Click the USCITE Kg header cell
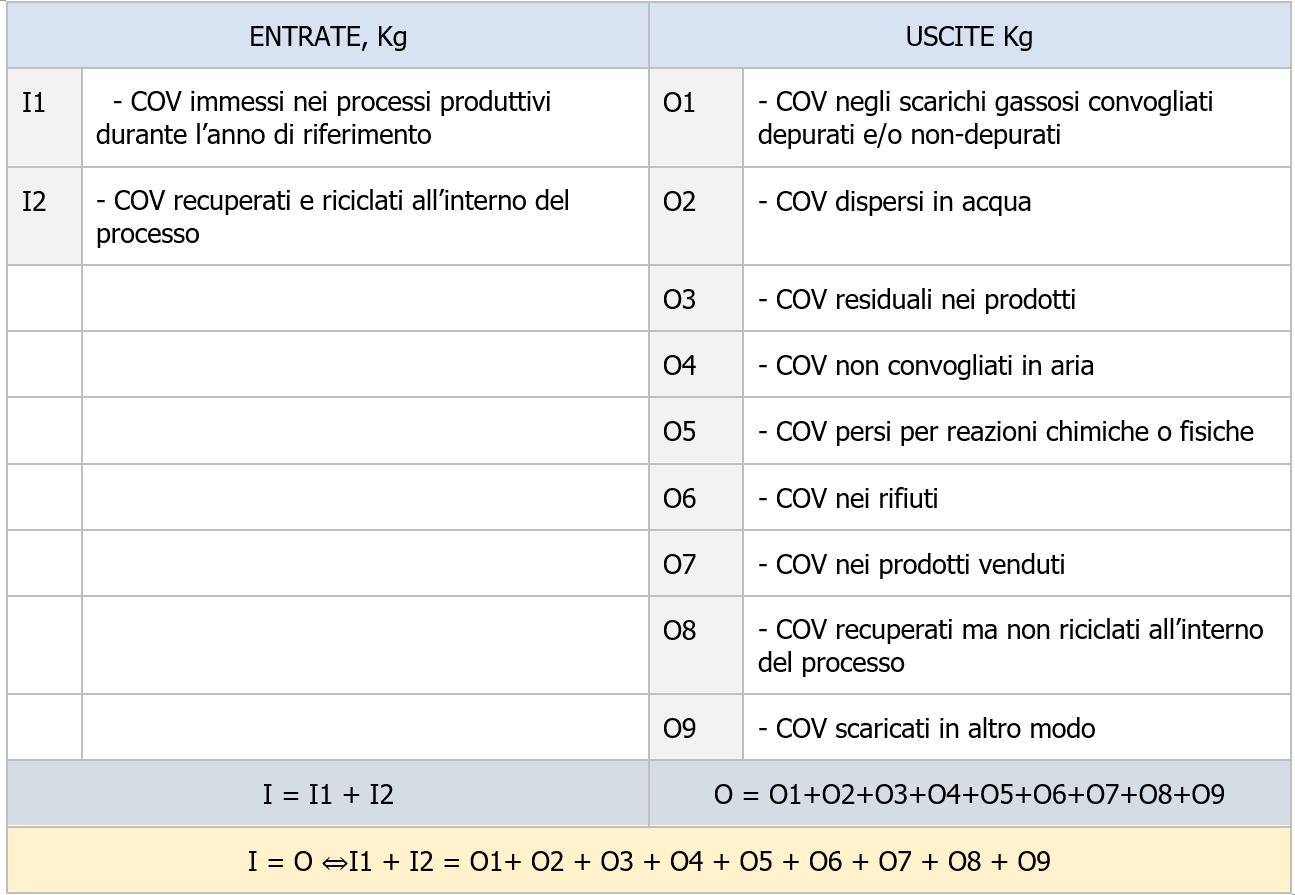The width and height of the screenshot is (1295, 895). (969, 37)
